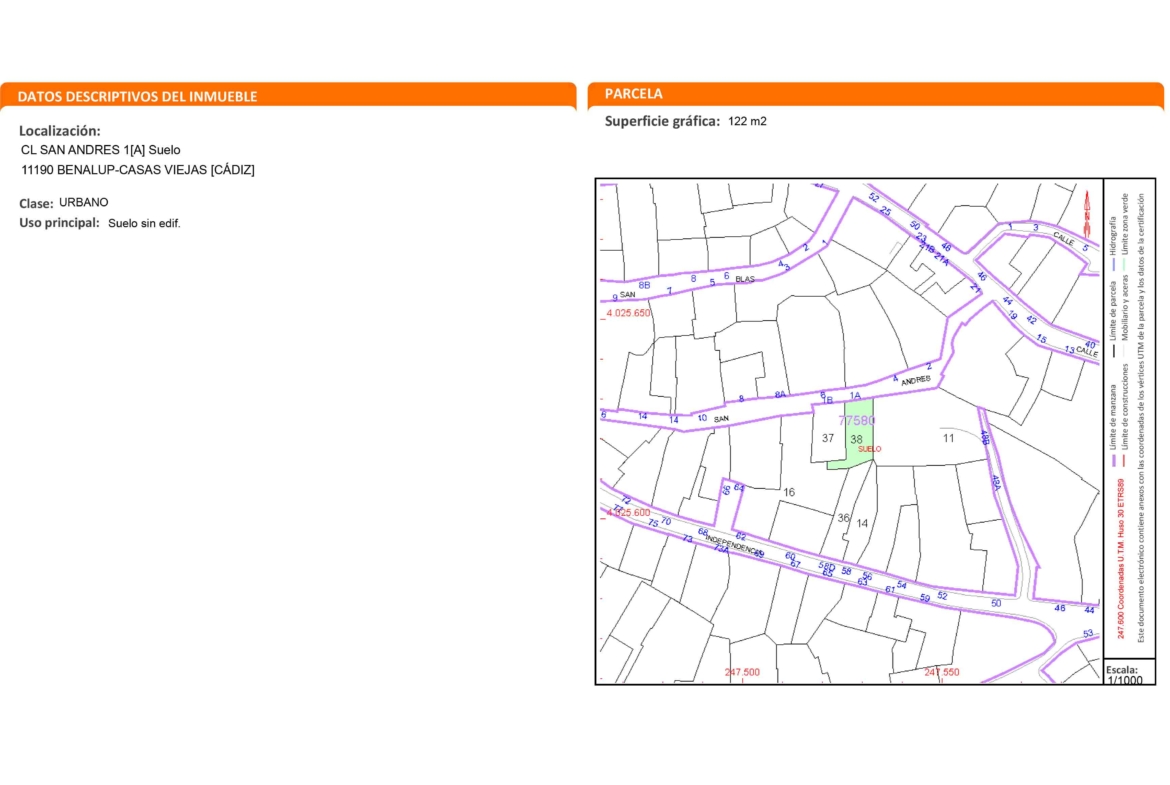1170x785 pixels.
Task: Select the value Suelo sin edif.
Action: (144, 223)
